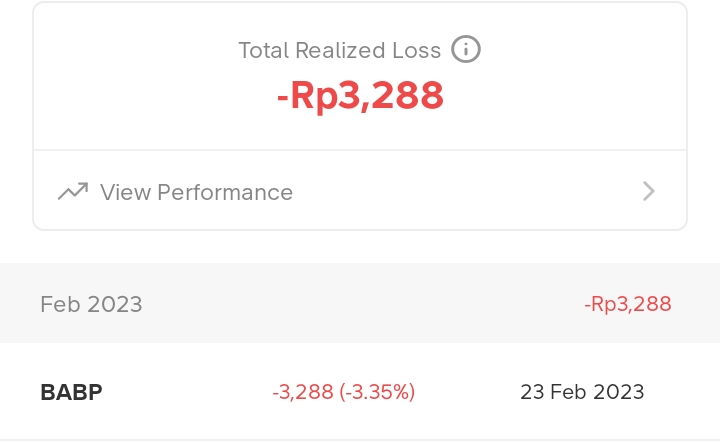
Task: Click the Total Realized Loss label
Action: (x=339, y=50)
